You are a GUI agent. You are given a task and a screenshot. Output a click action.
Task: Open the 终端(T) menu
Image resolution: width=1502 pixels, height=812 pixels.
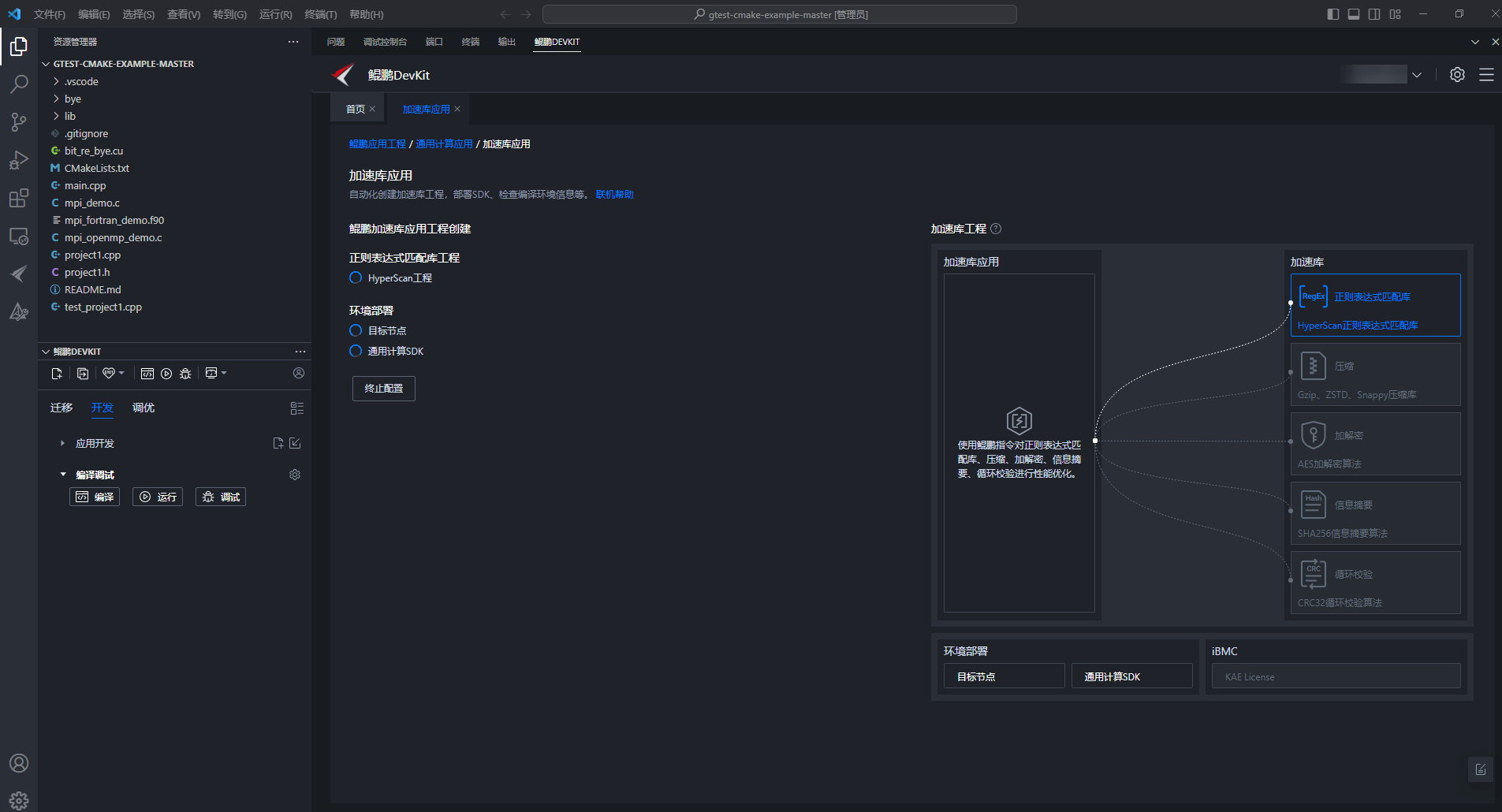click(320, 14)
